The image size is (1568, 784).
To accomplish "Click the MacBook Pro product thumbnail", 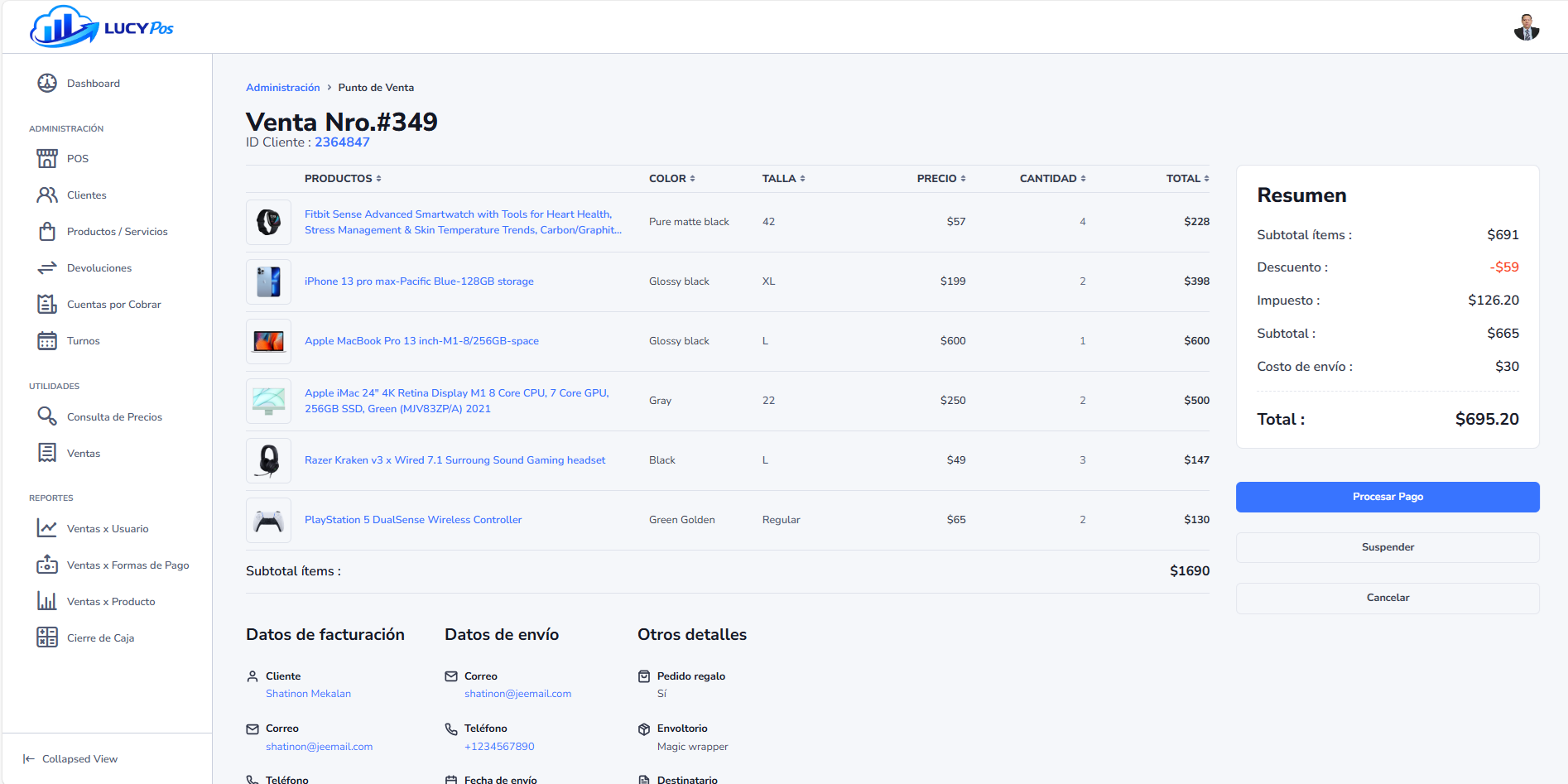I will coord(268,341).
